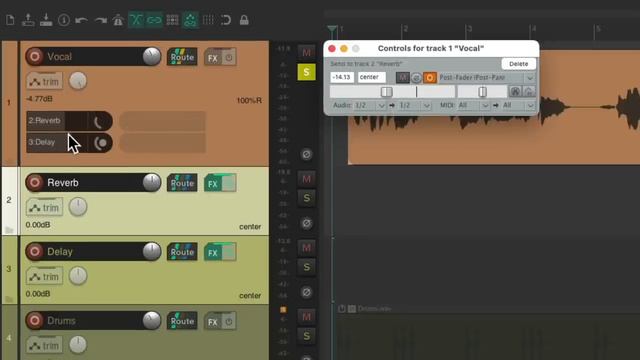Image resolution: width=640 pixels, height=360 pixels.
Task: Mute the Reverb track
Action: [307, 178]
